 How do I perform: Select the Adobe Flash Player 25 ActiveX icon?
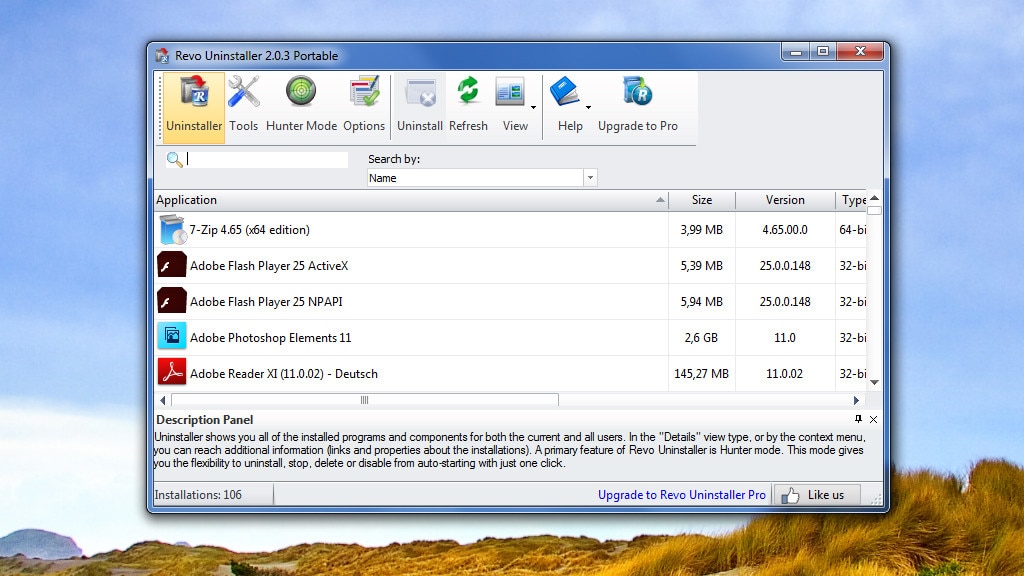(172, 265)
